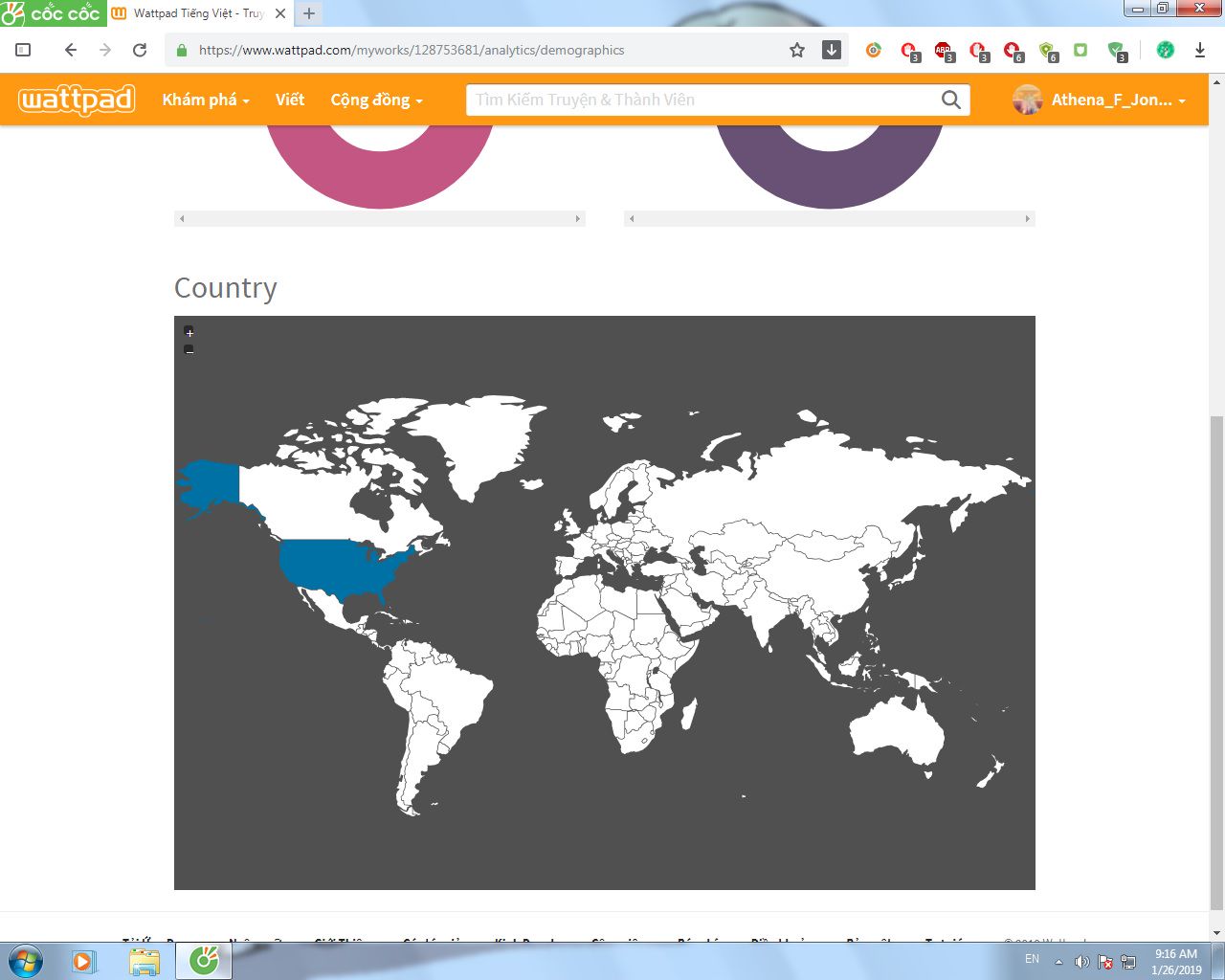Click the Wattpad logo

[x=77, y=100]
